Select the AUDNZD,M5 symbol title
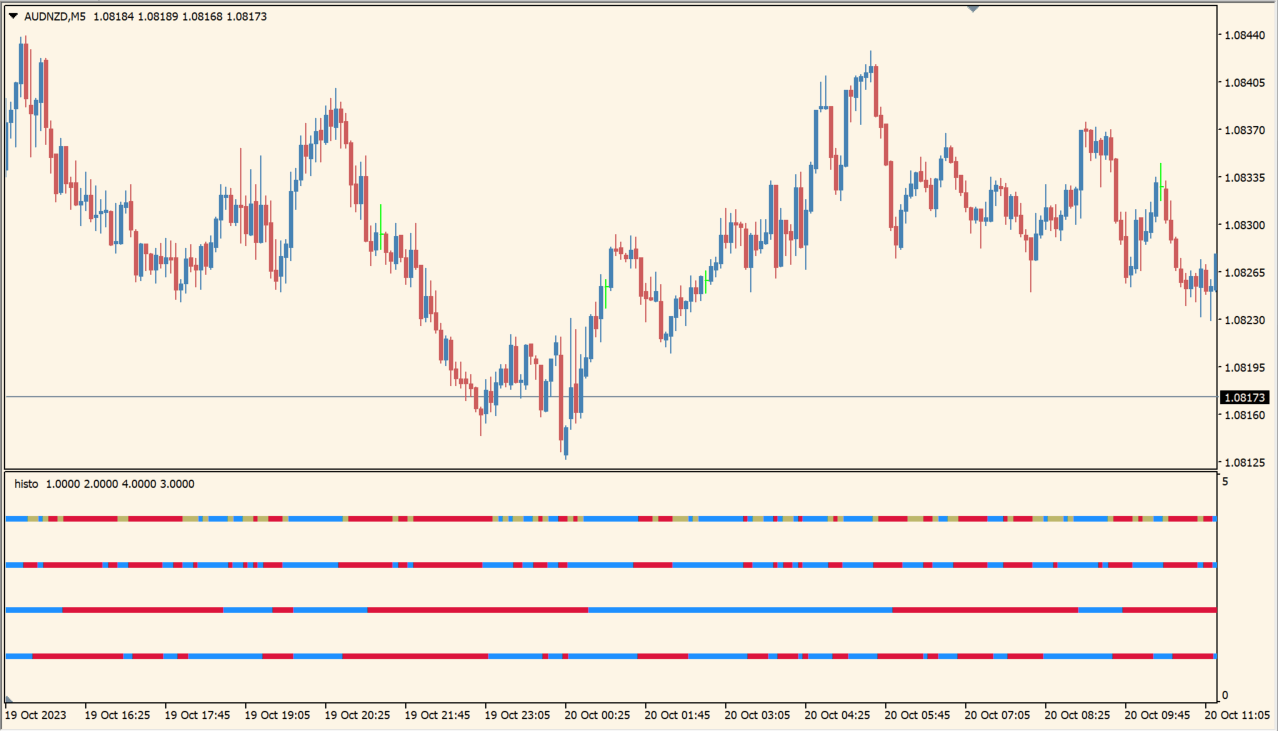Image resolution: width=1278 pixels, height=731 pixels. click(55, 16)
